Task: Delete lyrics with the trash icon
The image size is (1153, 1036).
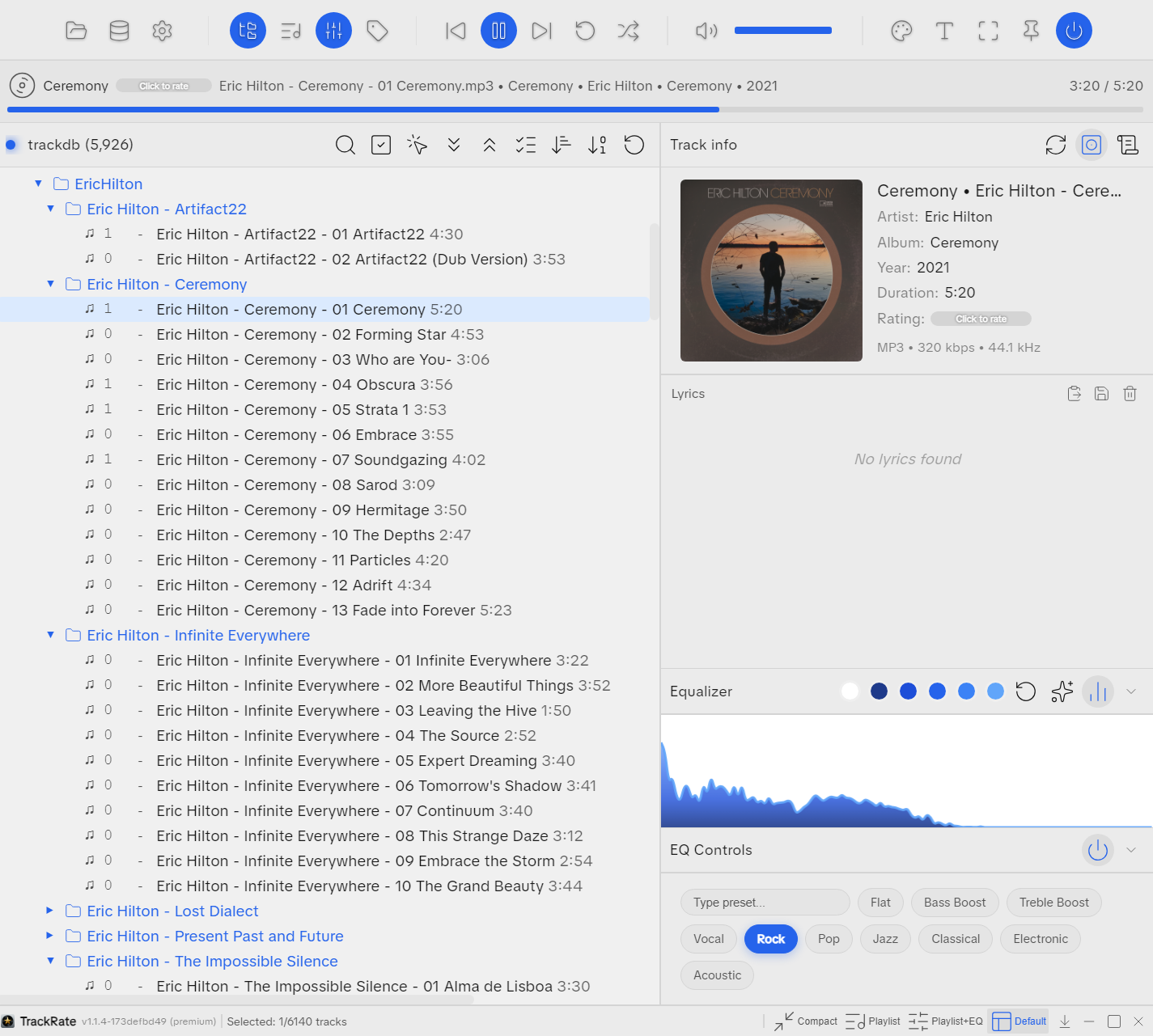Action: 1130,394
